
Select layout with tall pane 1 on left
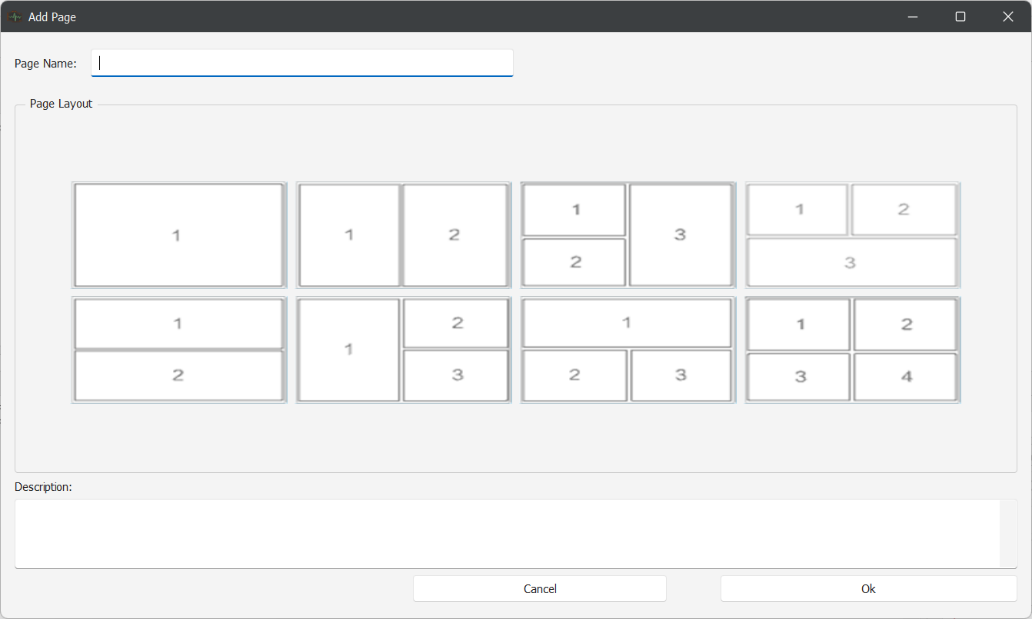click(x=403, y=350)
